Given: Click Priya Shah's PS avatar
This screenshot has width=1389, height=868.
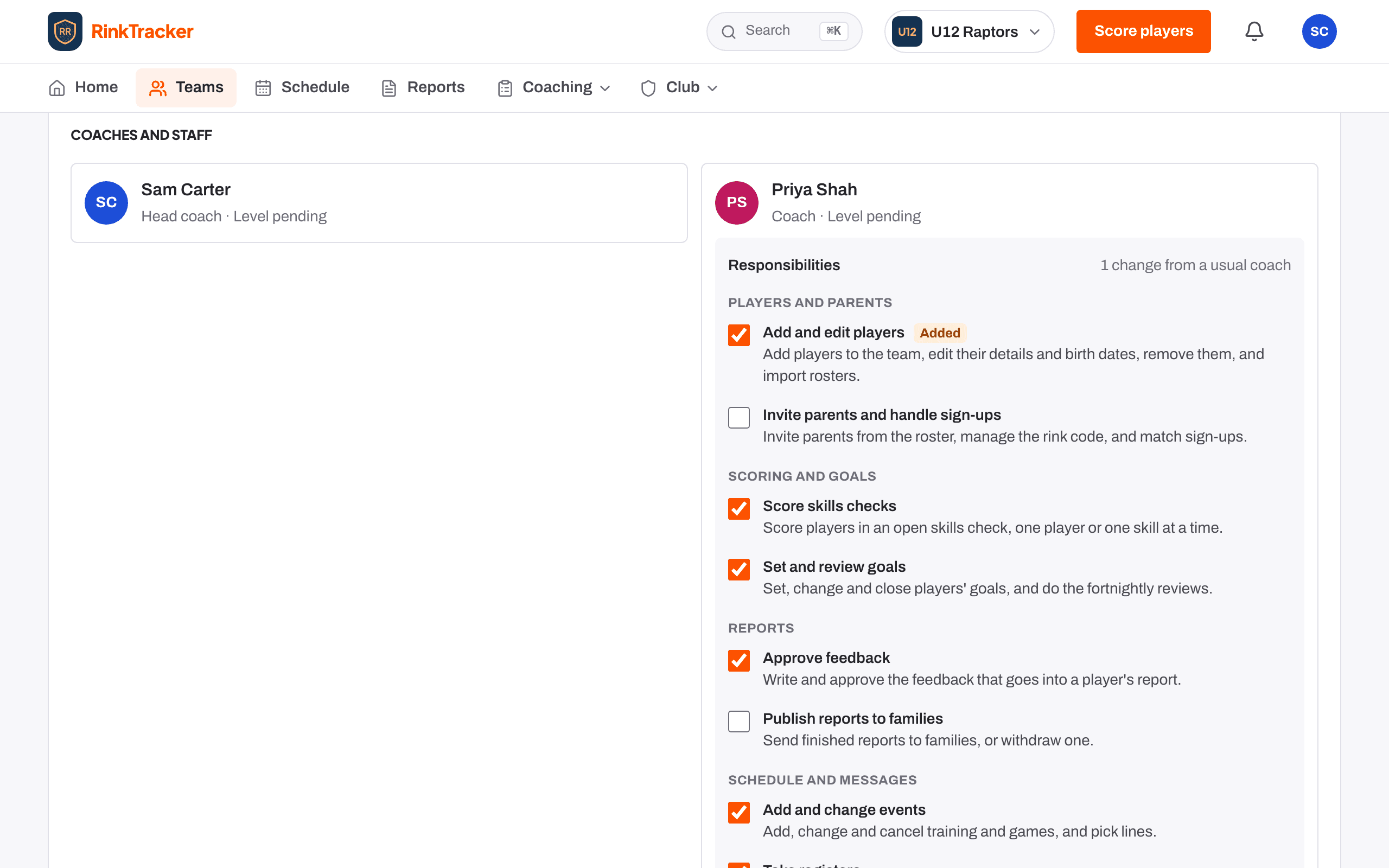Looking at the screenshot, I should [x=736, y=203].
